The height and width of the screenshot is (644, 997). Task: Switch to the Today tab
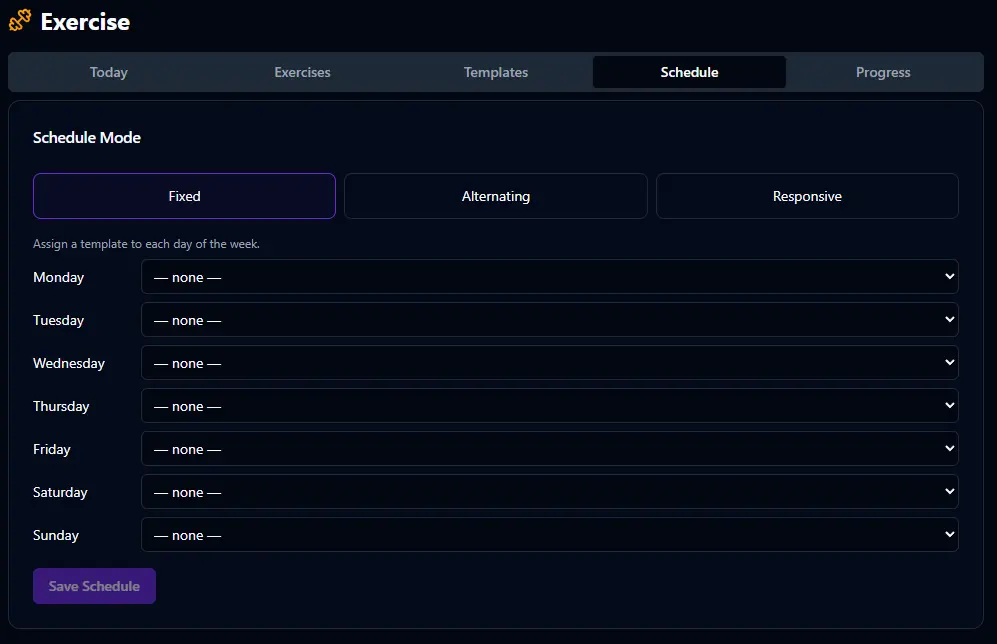(108, 72)
